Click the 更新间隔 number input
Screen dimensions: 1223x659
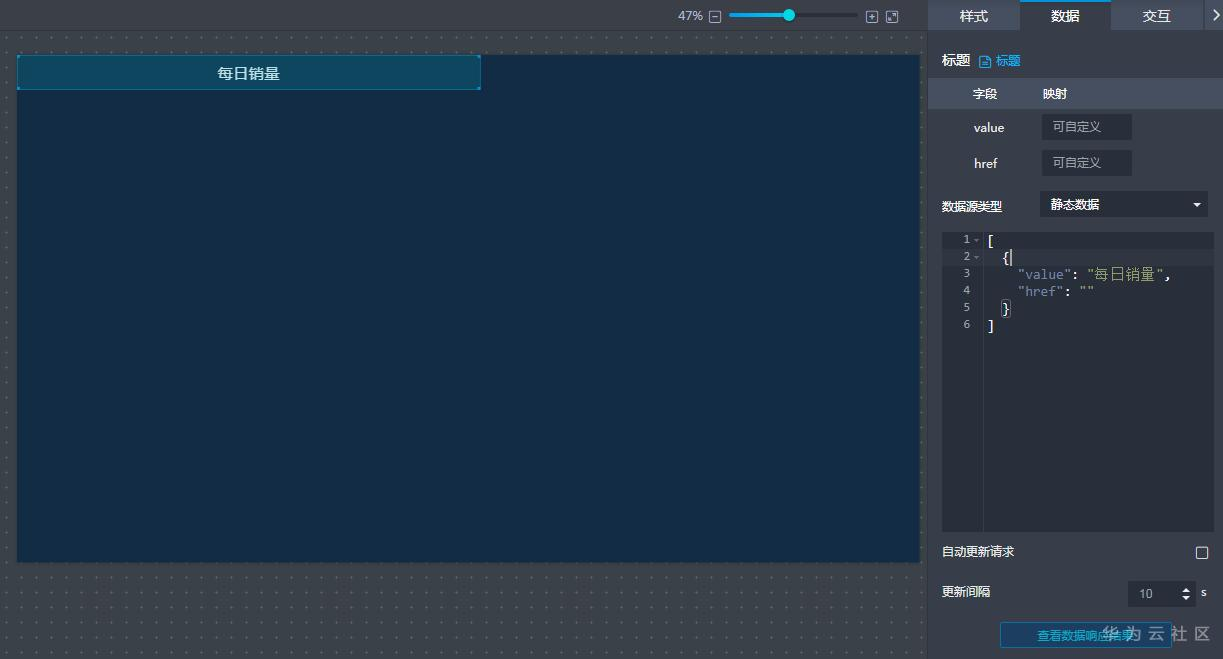pyautogui.click(x=1154, y=594)
